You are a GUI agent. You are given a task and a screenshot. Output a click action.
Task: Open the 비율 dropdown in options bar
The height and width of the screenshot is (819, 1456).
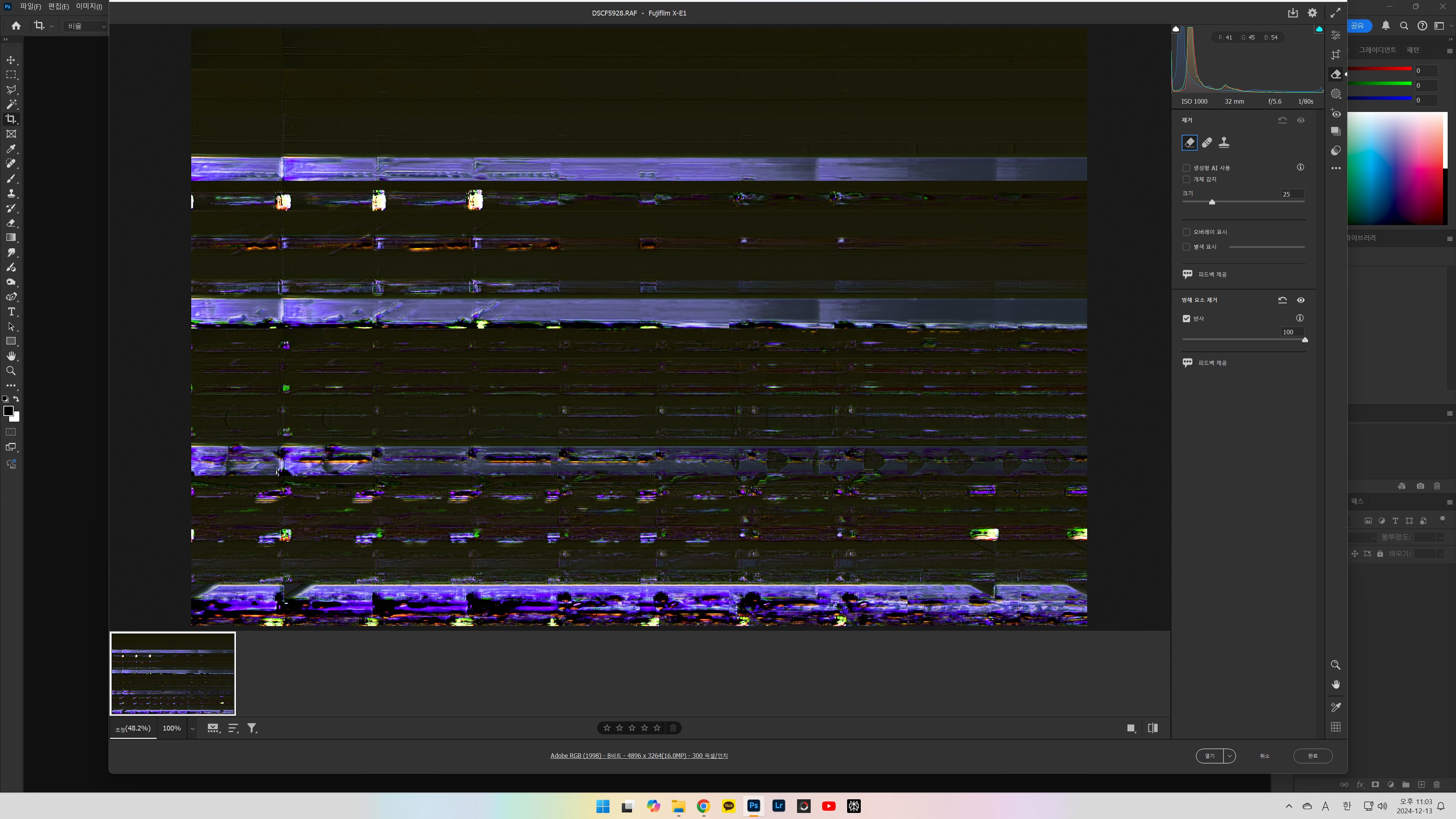[x=84, y=26]
